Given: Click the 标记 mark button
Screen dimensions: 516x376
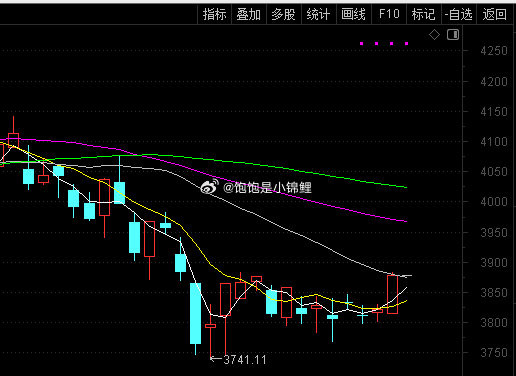Looking at the screenshot, I should (x=424, y=15).
